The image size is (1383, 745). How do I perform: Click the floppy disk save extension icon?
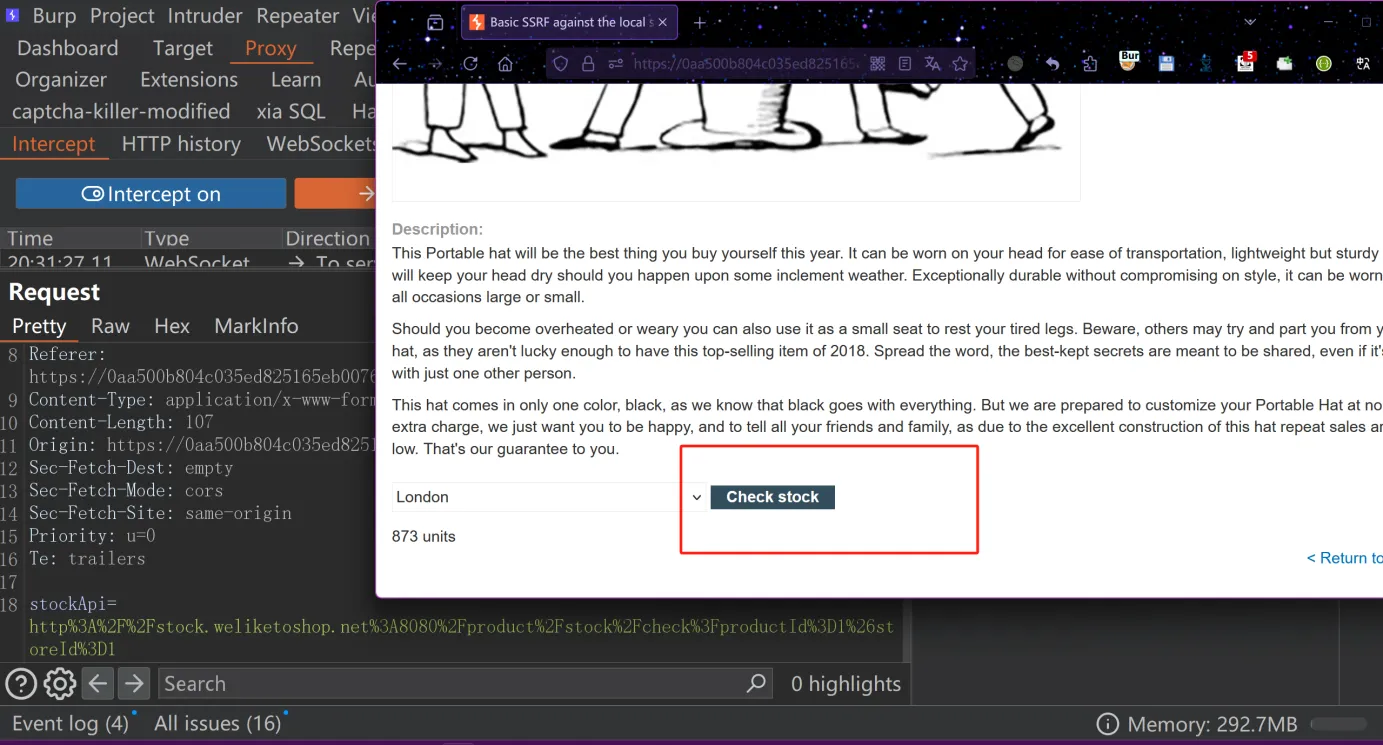pyautogui.click(x=1166, y=63)
